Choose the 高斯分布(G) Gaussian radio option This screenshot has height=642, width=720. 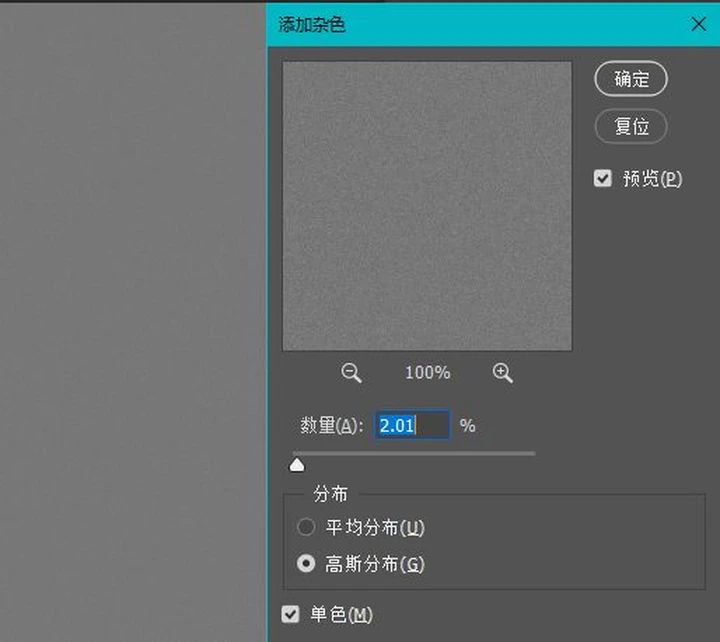[x=306, y=564]
